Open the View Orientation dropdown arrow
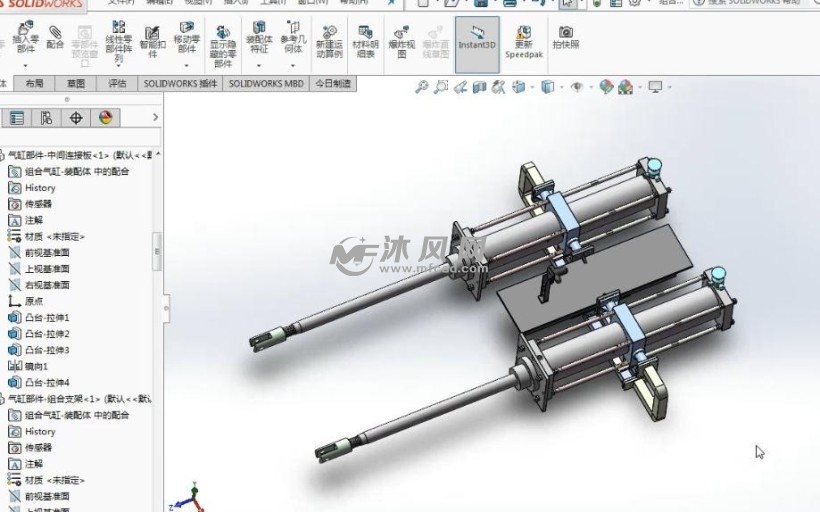 [x=532, y=87]
